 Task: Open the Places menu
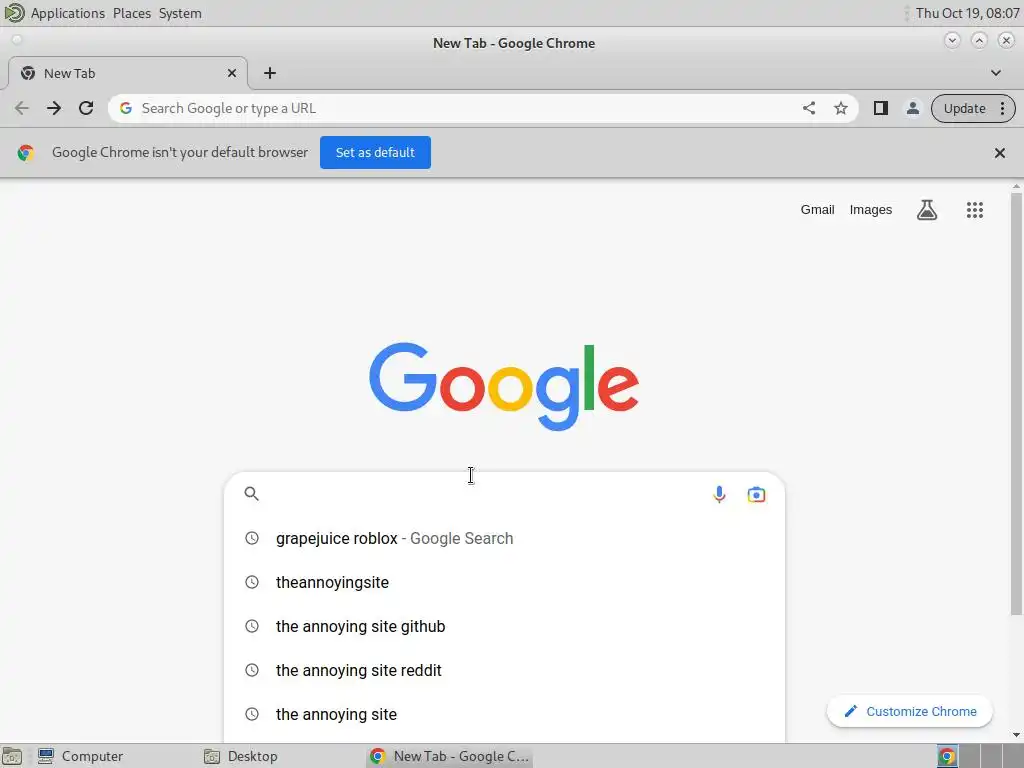[132, 13]
